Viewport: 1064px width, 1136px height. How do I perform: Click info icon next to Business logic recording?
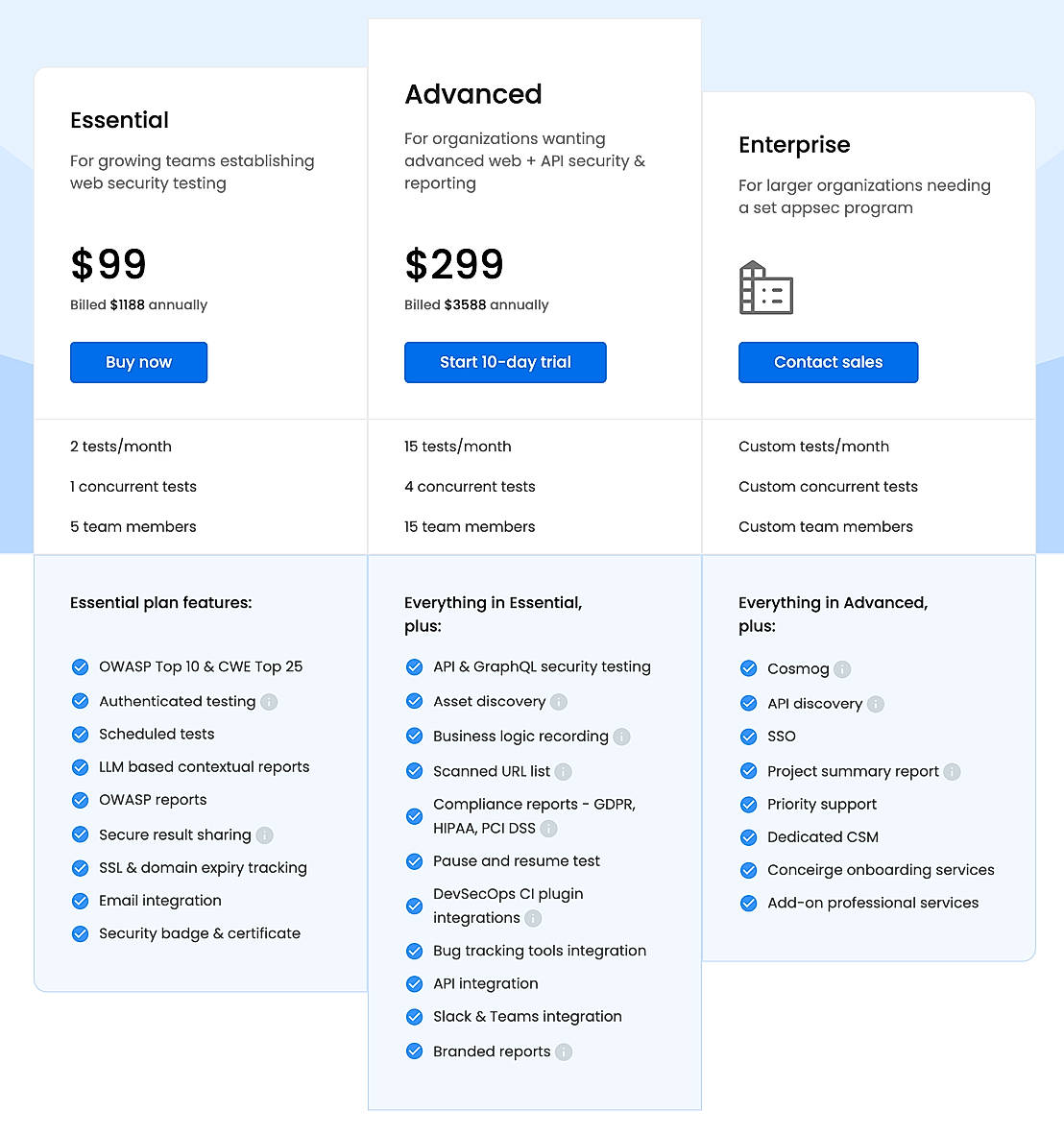622,737
